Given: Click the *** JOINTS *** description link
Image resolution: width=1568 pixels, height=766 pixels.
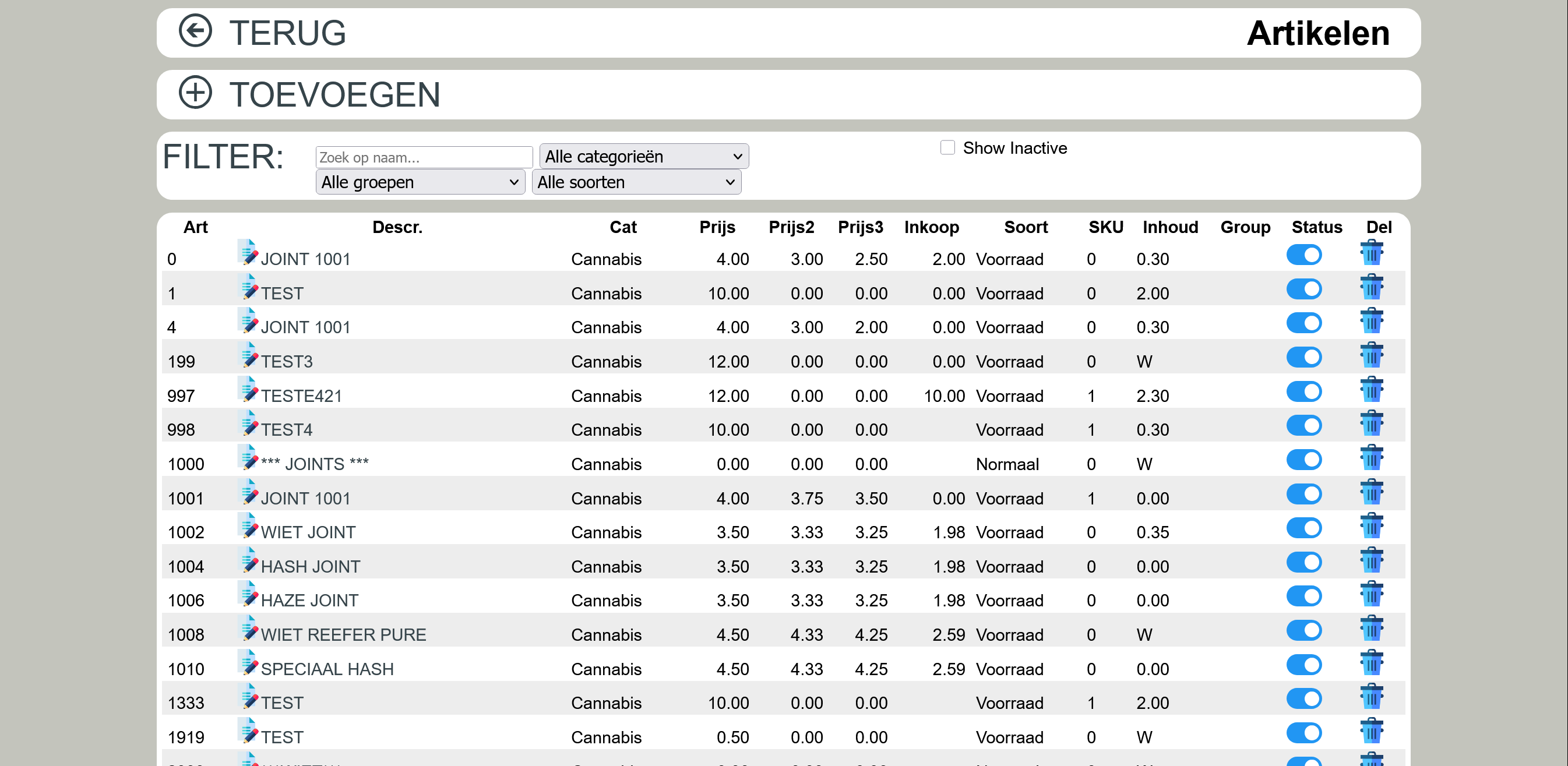Looking at the screenshot, I should point(315,464).
